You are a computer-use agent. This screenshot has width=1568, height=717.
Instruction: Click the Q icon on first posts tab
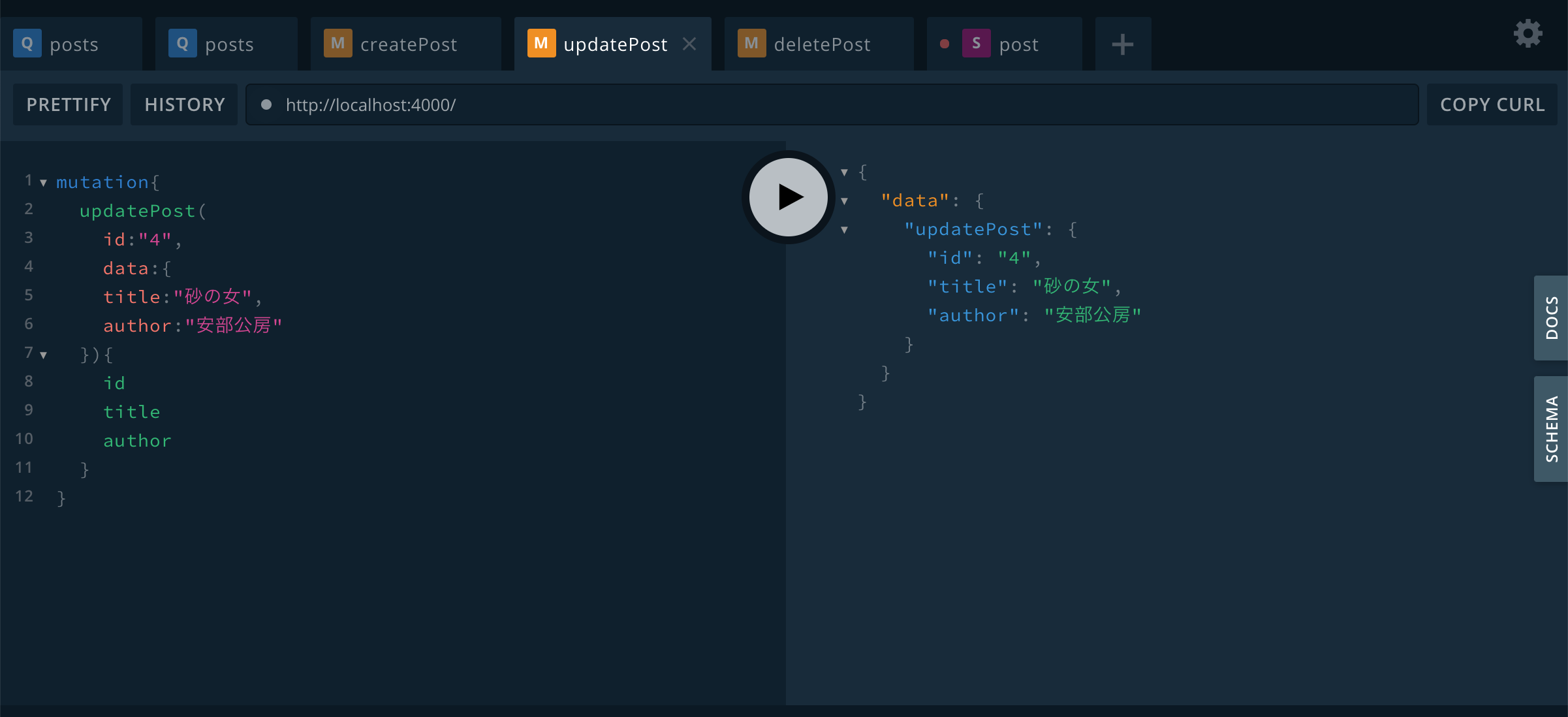pyautogui.click(x=27, y=44)
